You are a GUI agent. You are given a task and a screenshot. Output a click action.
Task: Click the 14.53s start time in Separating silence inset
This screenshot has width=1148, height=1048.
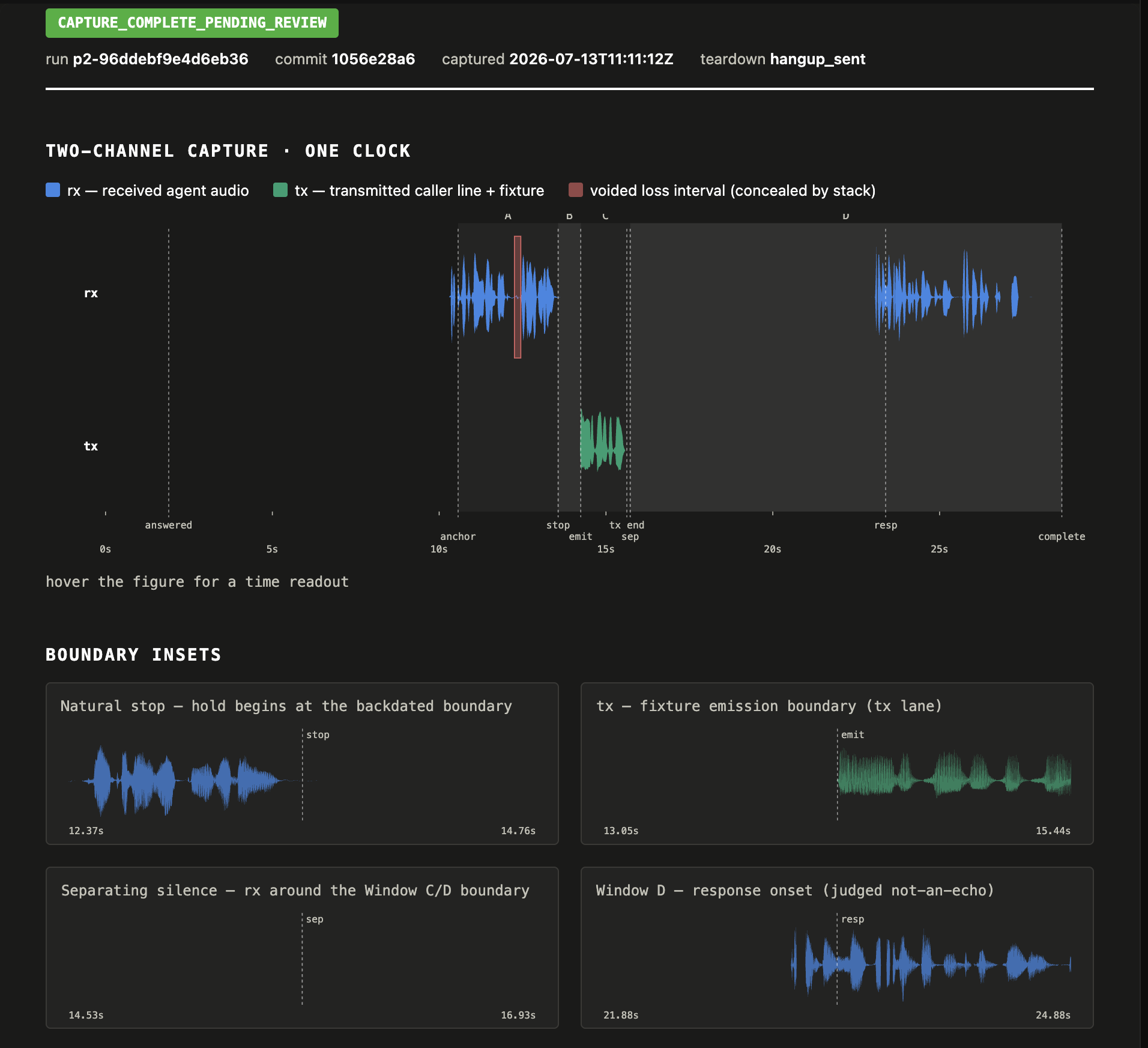86,1015
